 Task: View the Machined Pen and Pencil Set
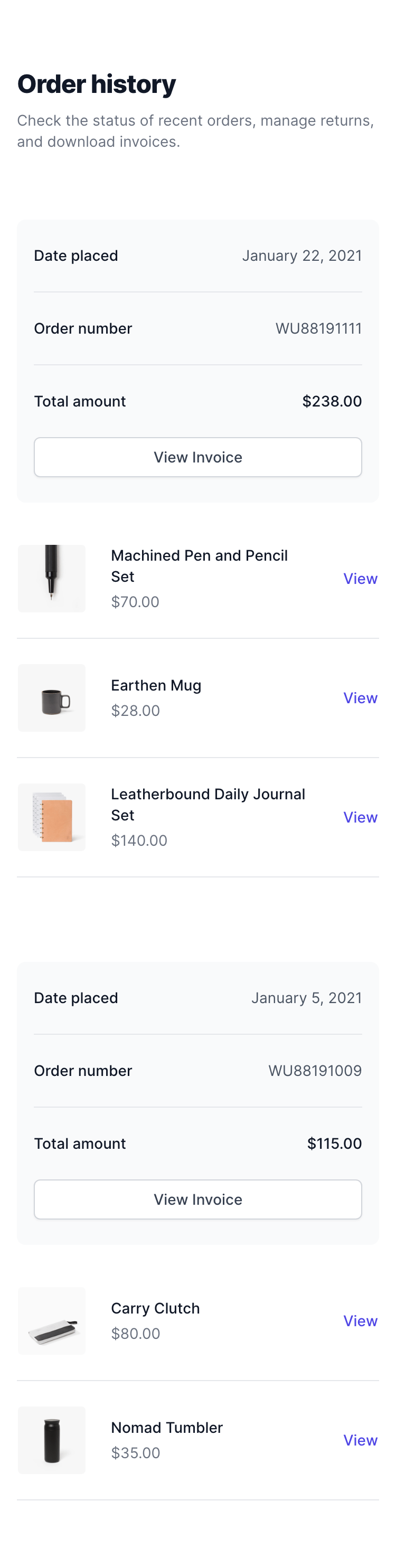coord(360,578)
